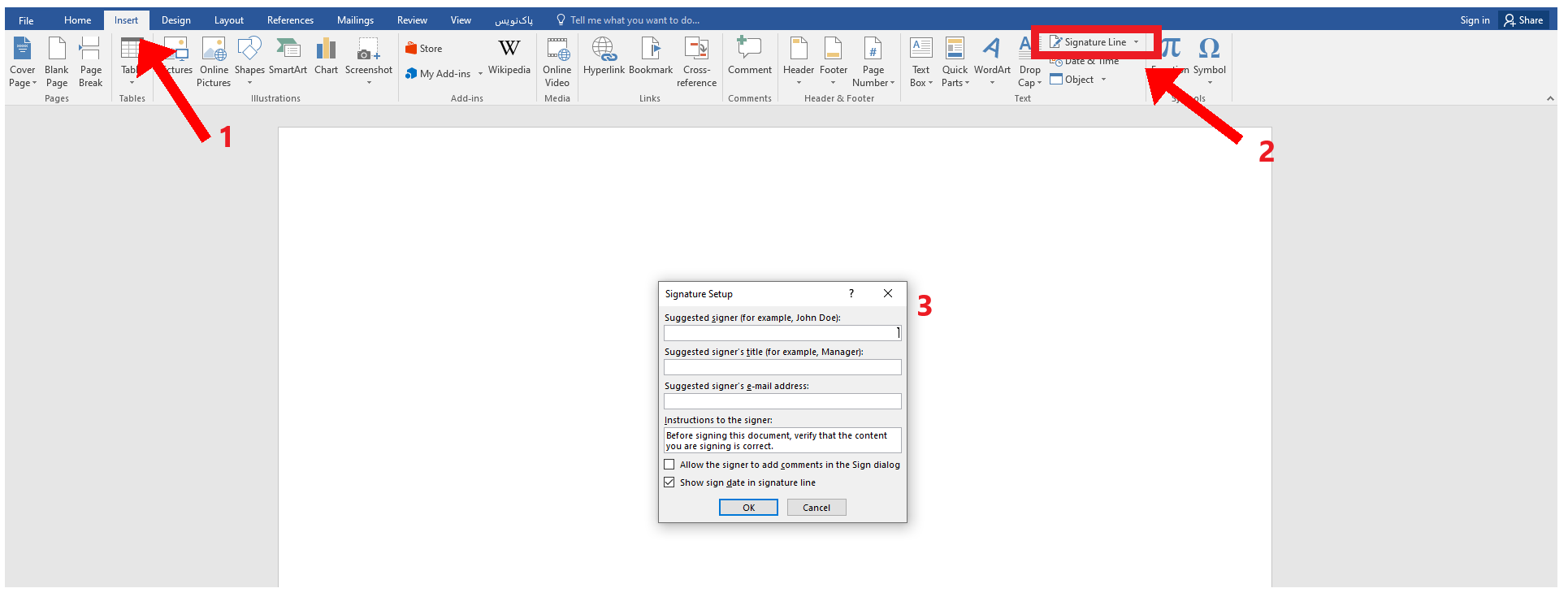Click the Suggested signer name field
Screen dimensions: 1568x597
coord(782,333)
